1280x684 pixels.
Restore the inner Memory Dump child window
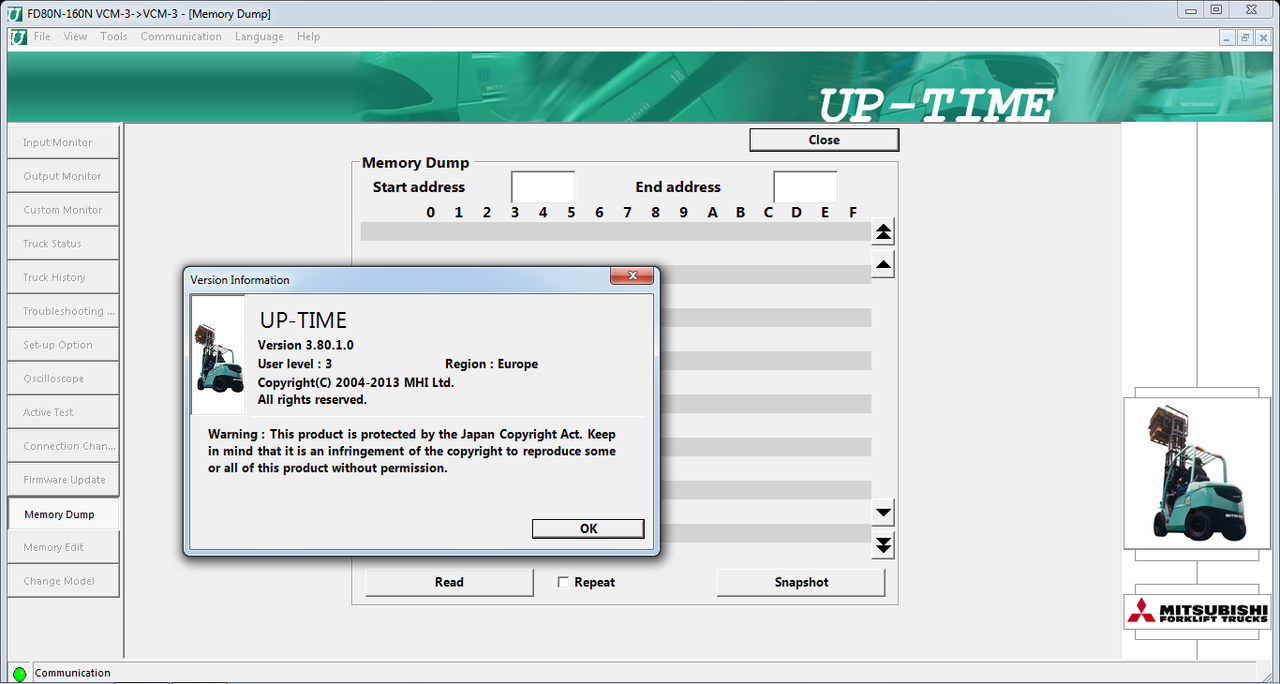coord(1245,37)
